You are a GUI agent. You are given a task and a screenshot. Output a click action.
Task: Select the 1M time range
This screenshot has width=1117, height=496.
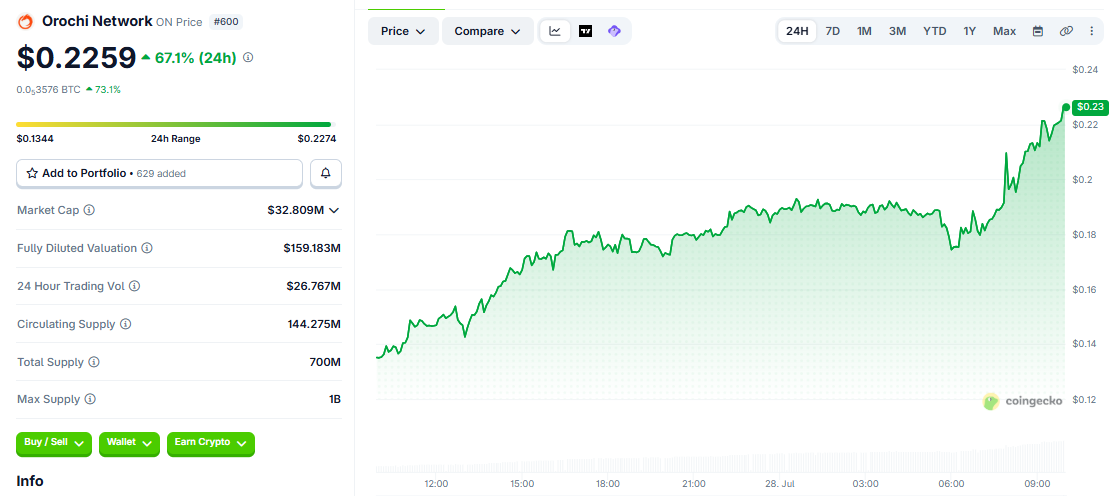coord(864,31)
